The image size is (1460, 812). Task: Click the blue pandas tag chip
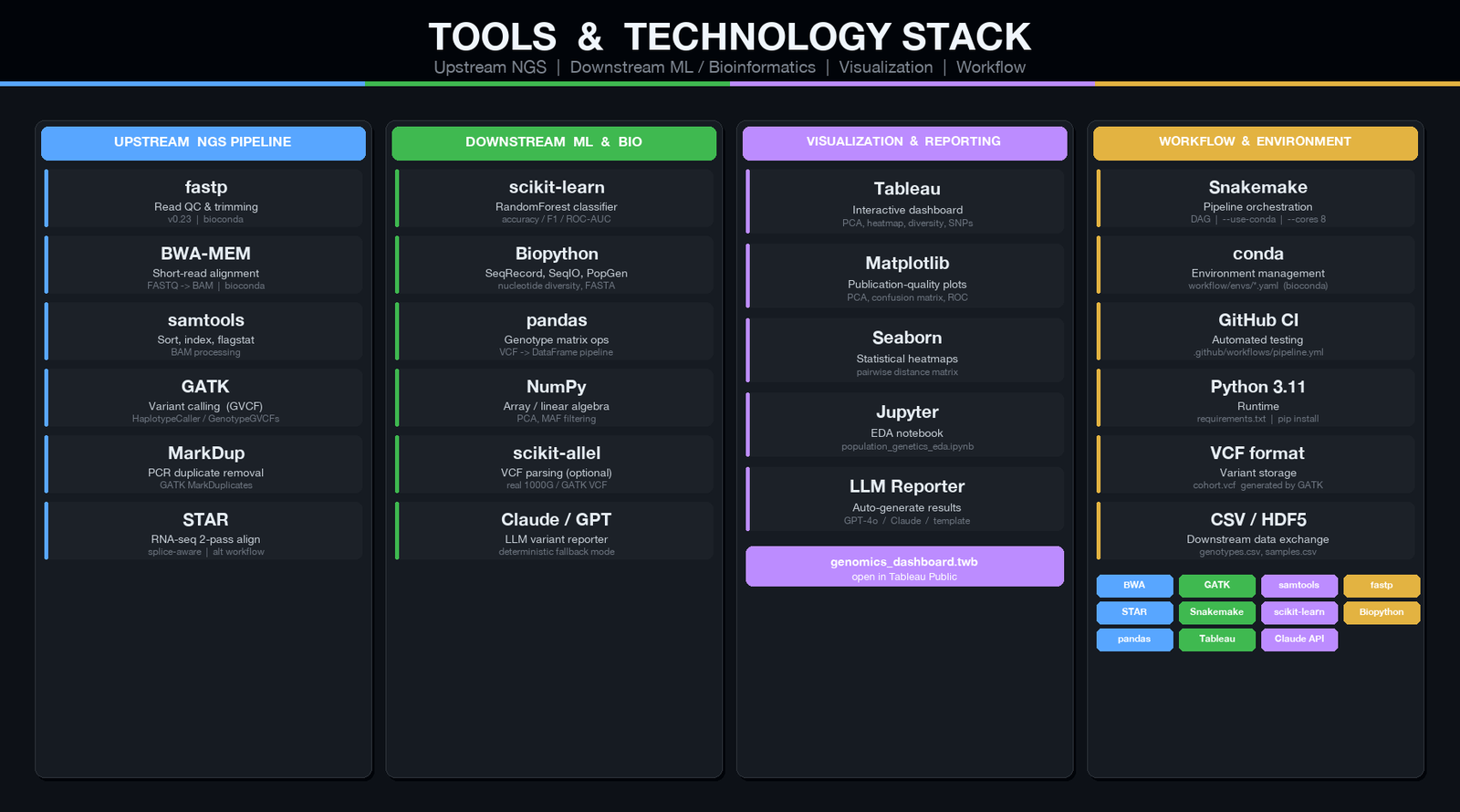[x=1134, y=640]
